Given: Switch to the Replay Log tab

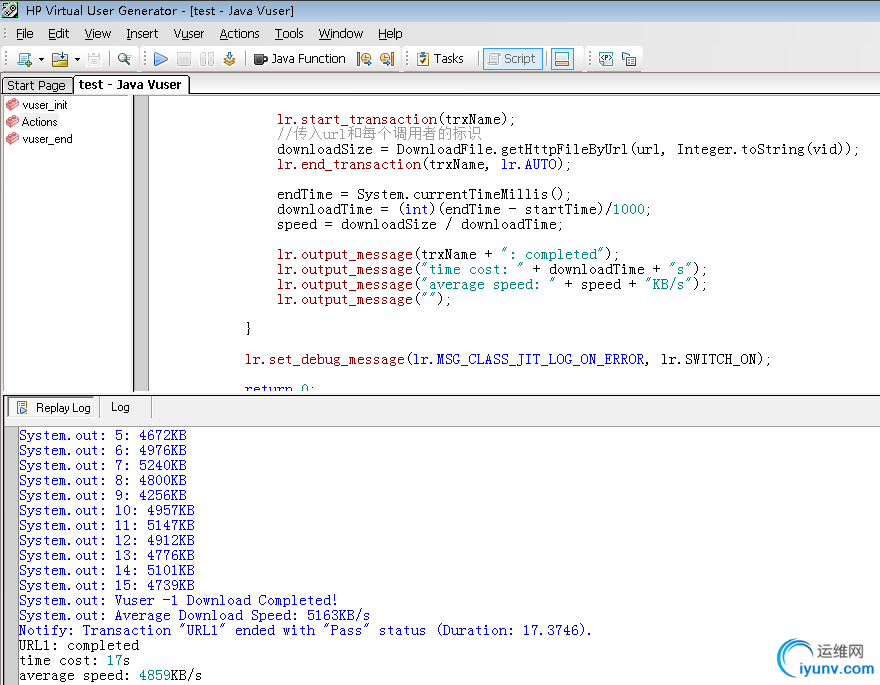Looking at the screenshot, I should pyautogui.click(x=53, y=408).
